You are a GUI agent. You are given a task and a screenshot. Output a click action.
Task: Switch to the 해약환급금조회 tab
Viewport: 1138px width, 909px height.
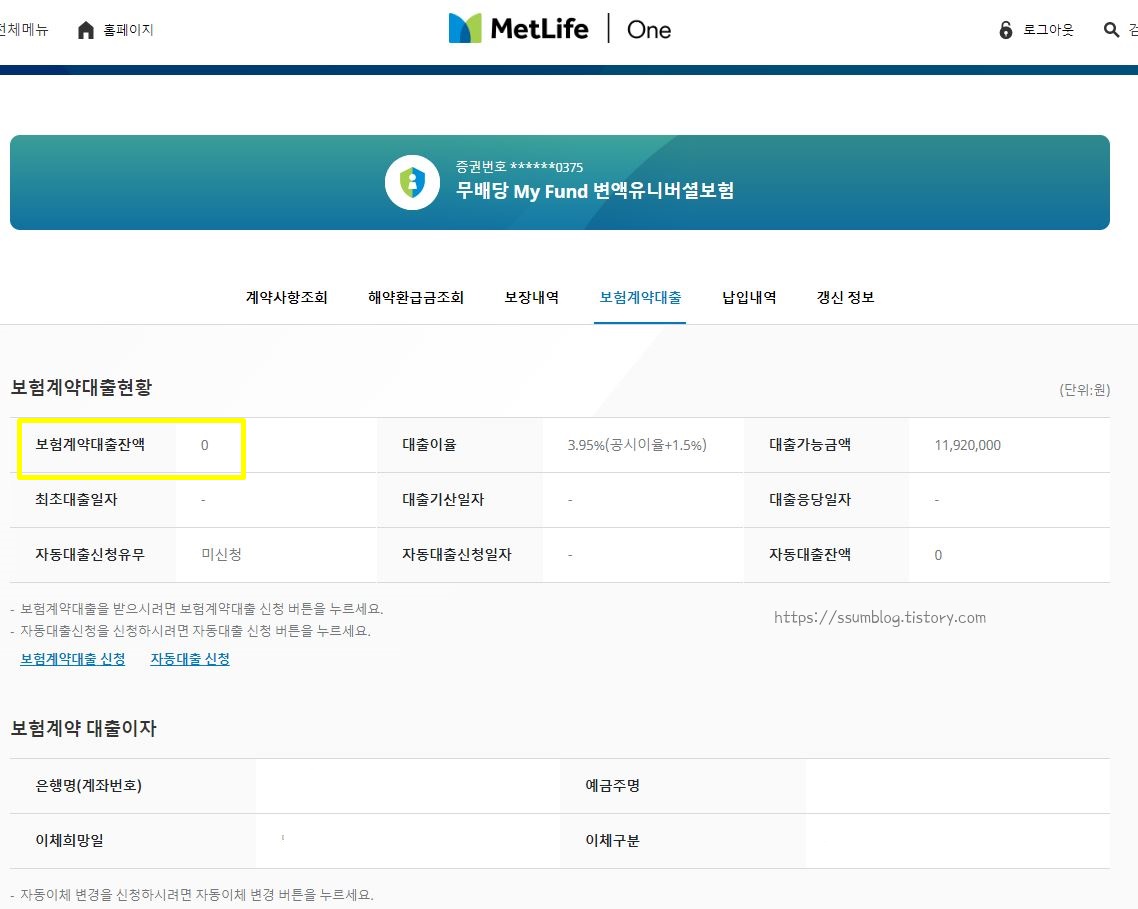click(x=416, y=297)
